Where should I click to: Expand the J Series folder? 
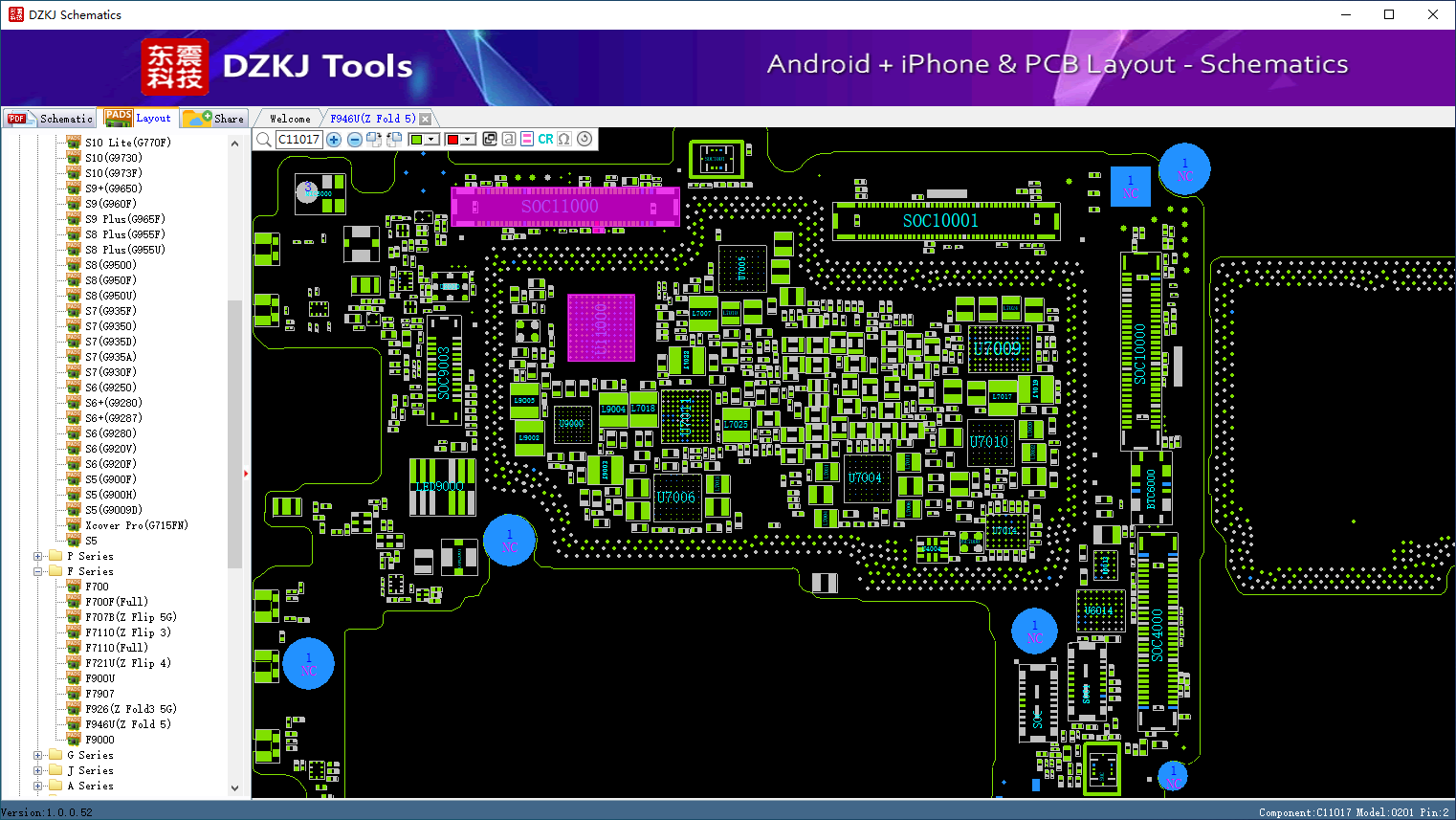click(x=38, y=770)
